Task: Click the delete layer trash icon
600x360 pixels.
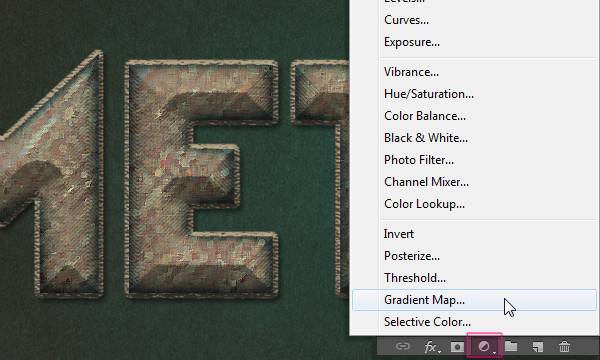Action: [564, 347]
